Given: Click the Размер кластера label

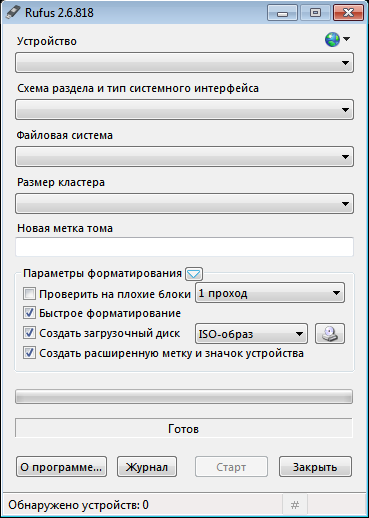Looking at the screenshot, I should click(x=61, y=183).
